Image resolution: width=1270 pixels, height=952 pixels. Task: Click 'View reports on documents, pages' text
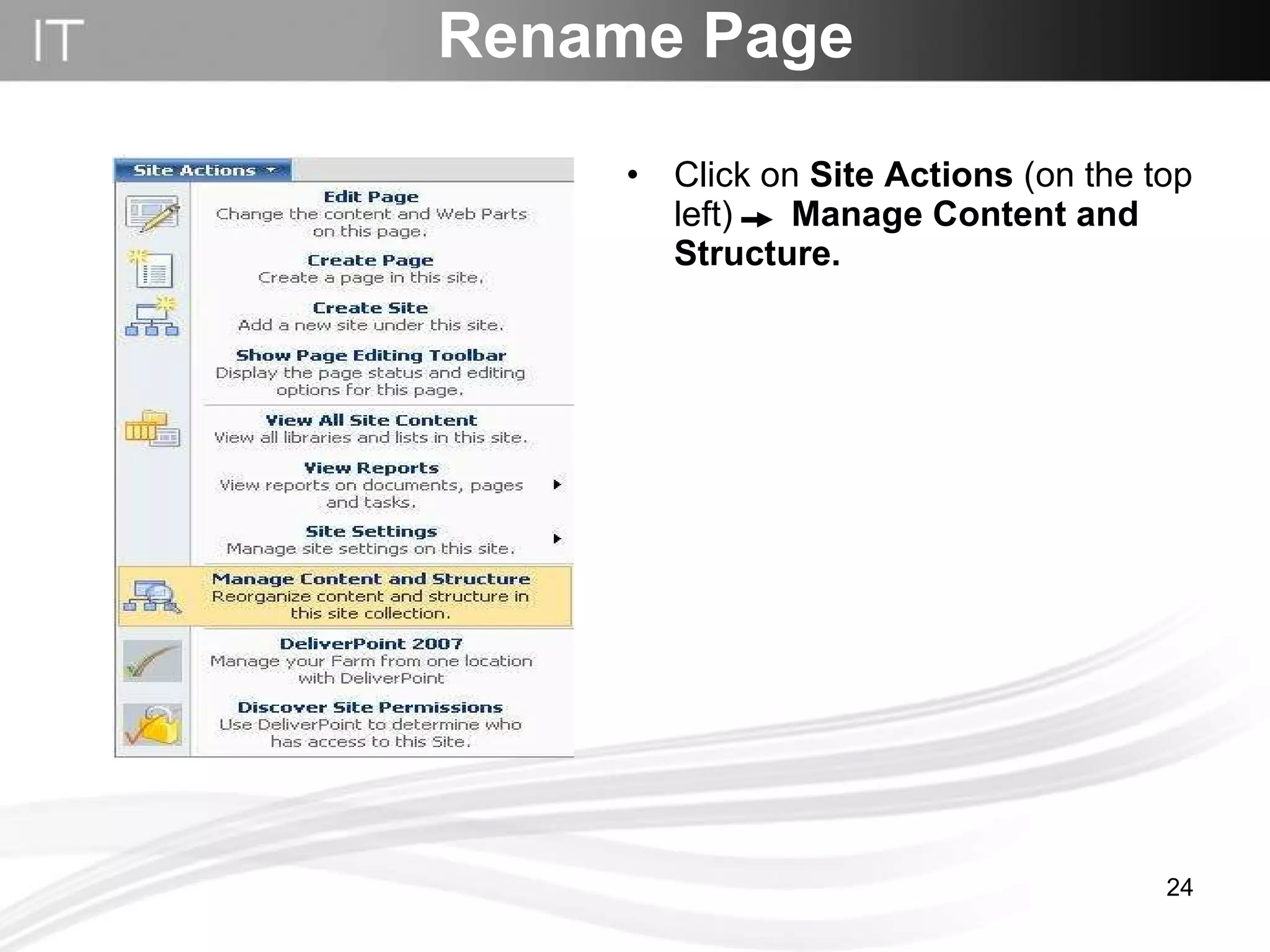[371, 485]
